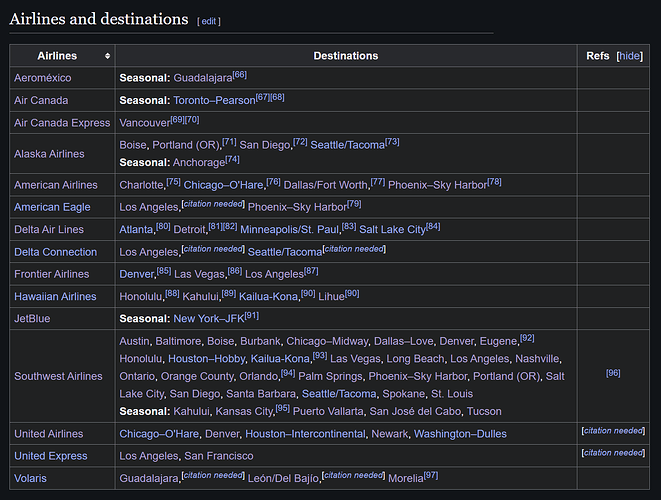Open the Atlanta destination link
This screenshot has width=661, height=500.
point(136,229)
